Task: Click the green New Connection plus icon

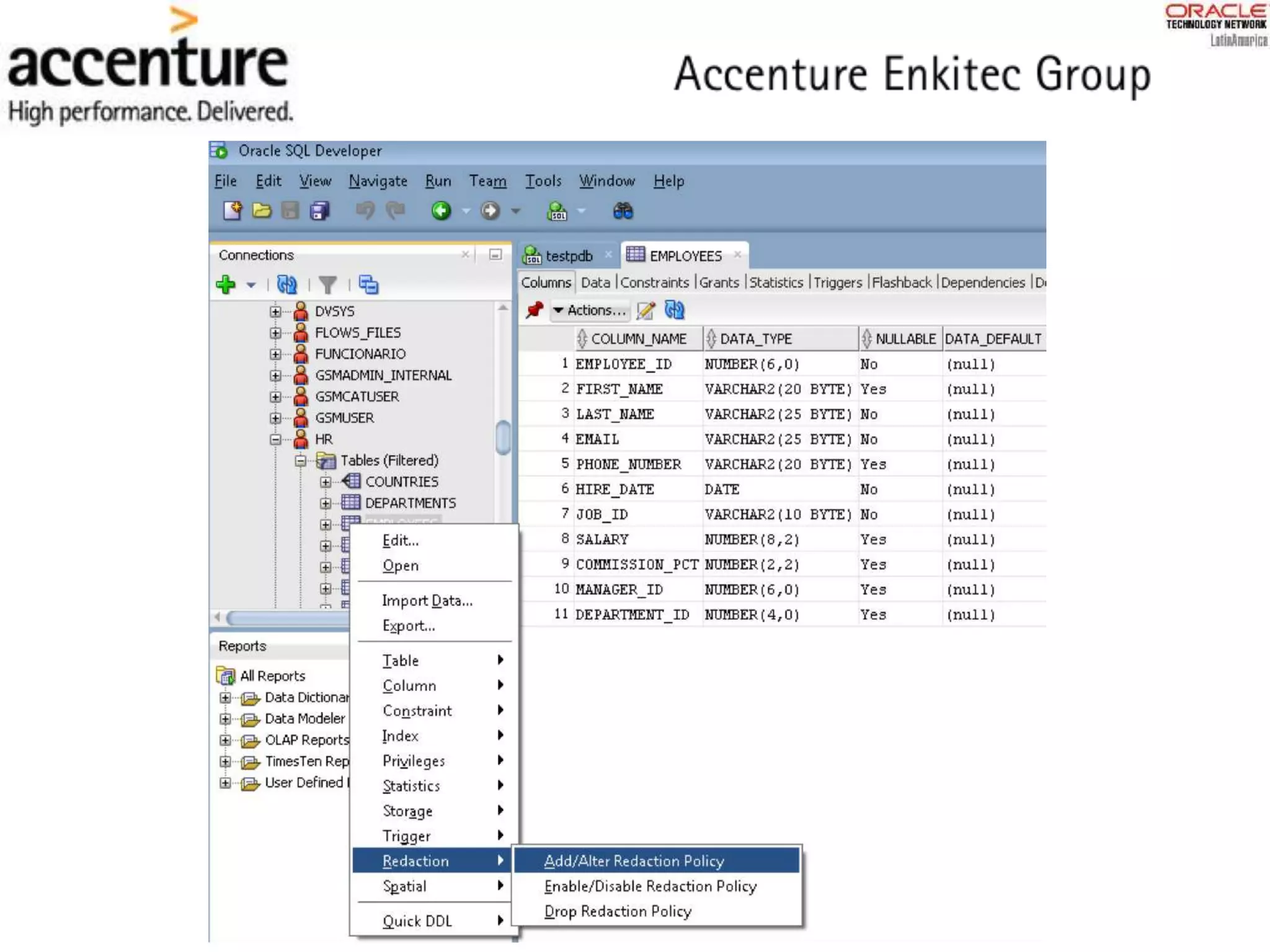Action: click(x=226, y=285)
